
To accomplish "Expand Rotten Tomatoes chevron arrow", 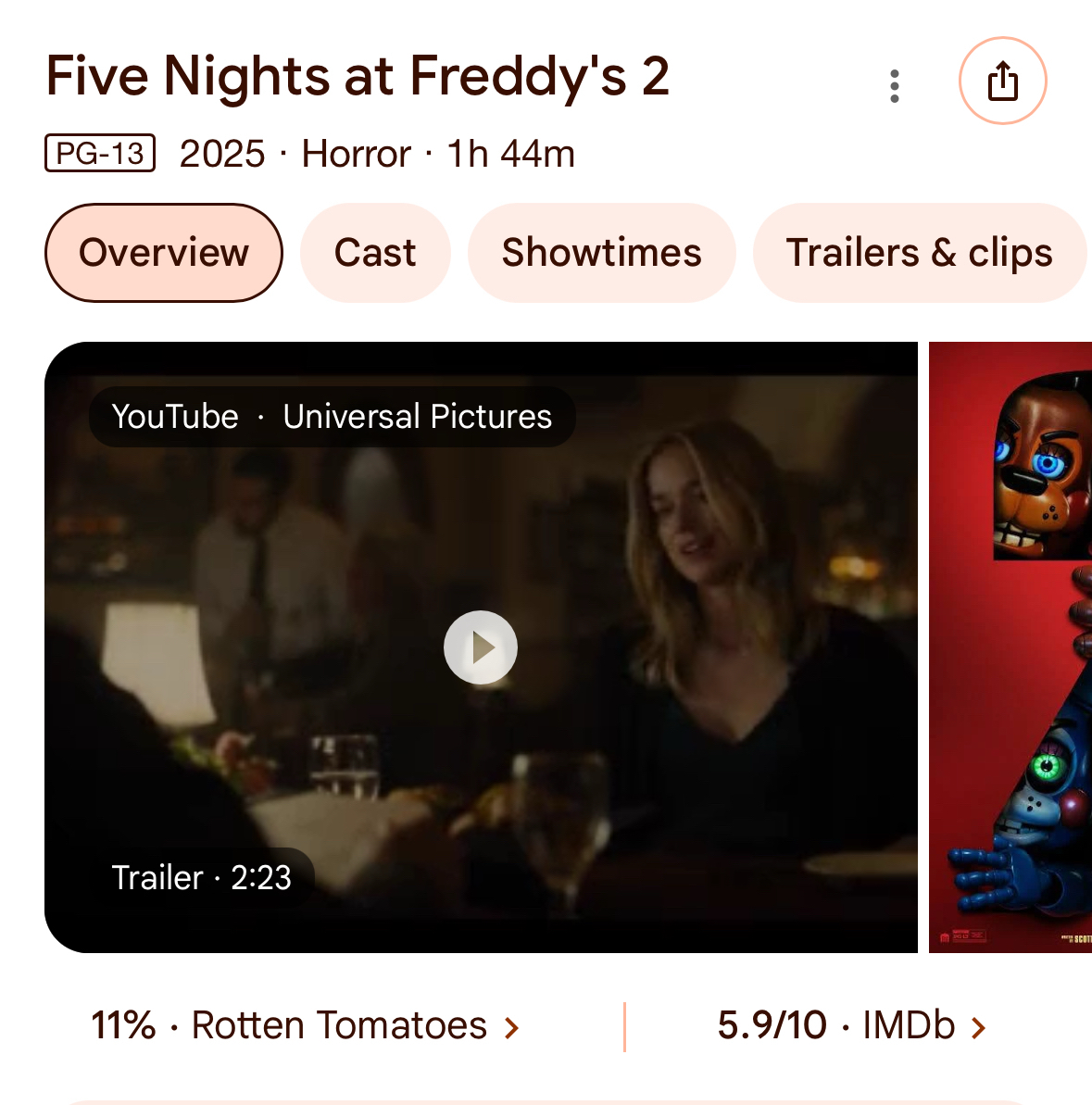I will [x=511, y=1027].
